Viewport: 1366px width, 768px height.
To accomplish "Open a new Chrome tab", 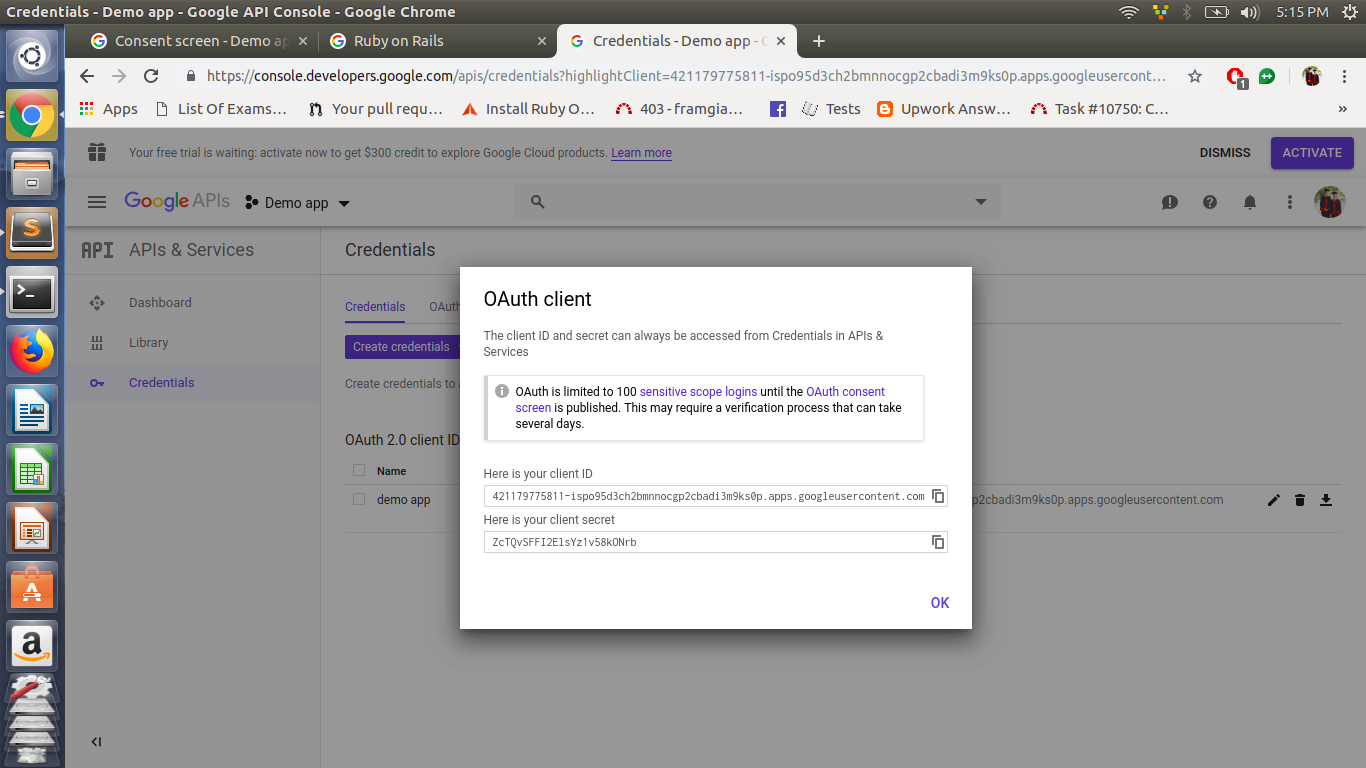I will tap(819, 41).
